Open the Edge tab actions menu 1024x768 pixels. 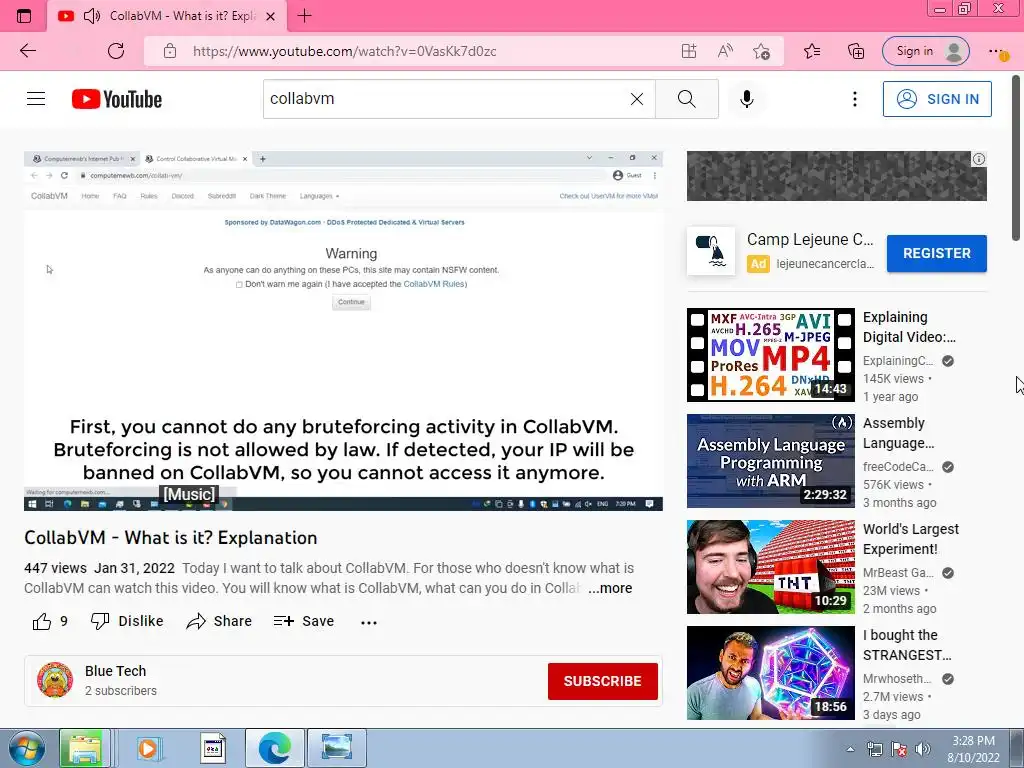coord(24,16)
